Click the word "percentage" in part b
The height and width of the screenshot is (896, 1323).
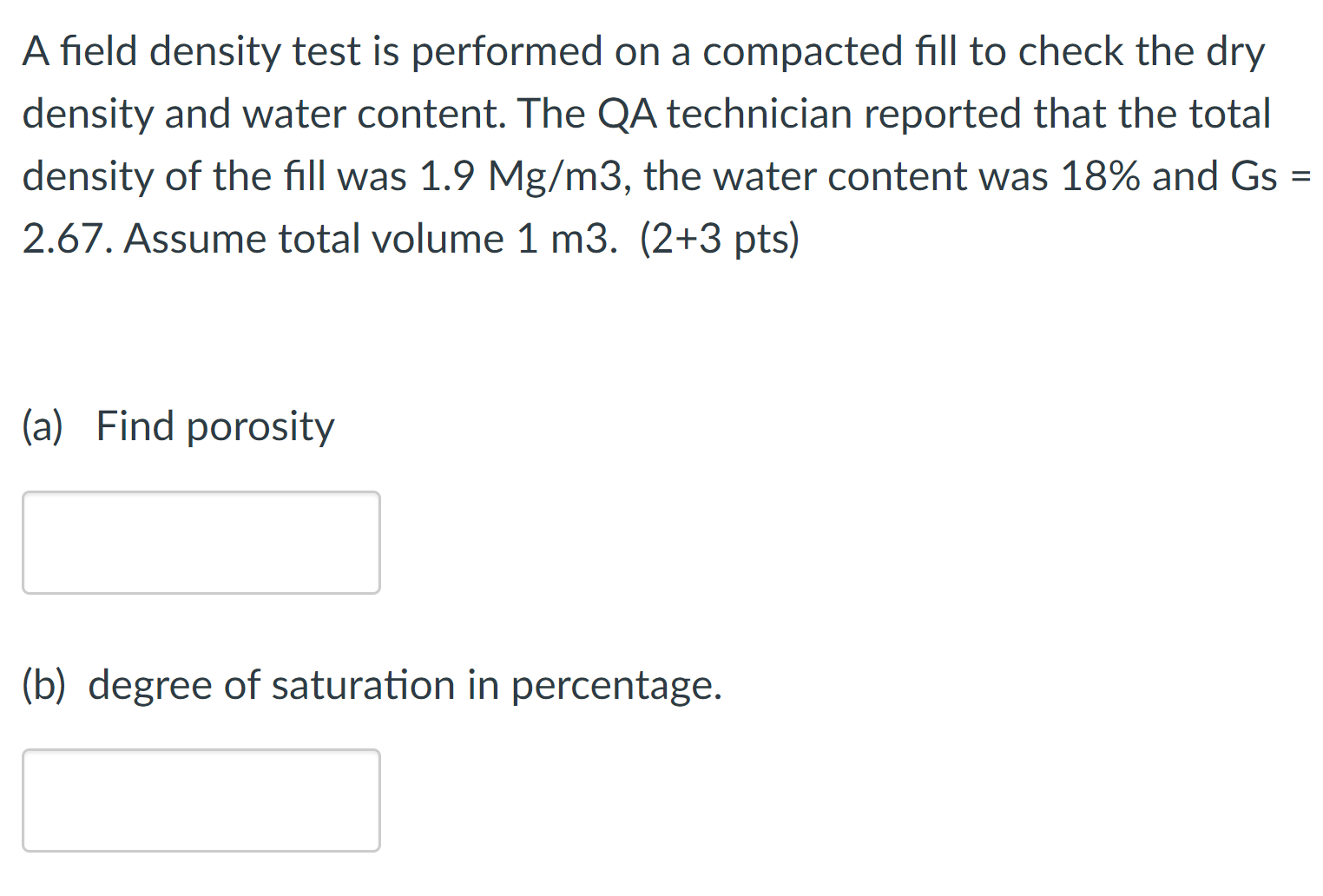[x=615, y=687]
